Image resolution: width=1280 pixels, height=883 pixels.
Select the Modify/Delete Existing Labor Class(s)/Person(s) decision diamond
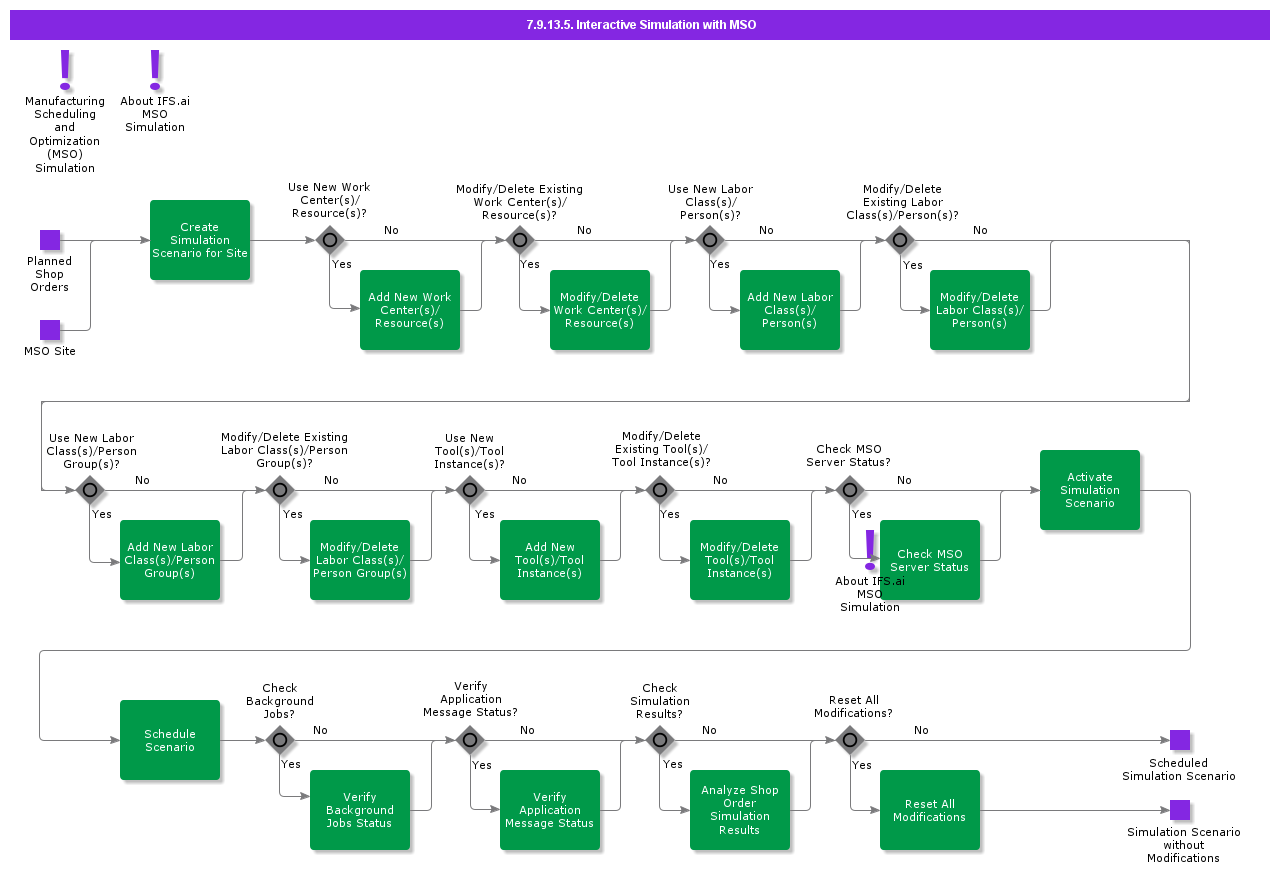click(900, 240)
